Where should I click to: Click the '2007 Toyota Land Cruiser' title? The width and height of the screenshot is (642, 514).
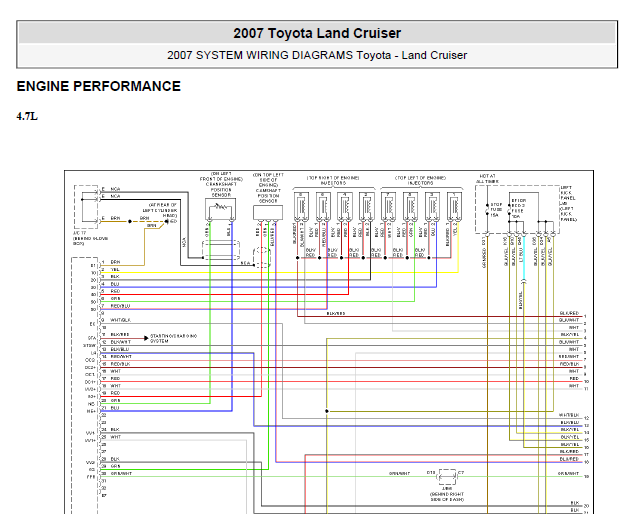(317, 33)
